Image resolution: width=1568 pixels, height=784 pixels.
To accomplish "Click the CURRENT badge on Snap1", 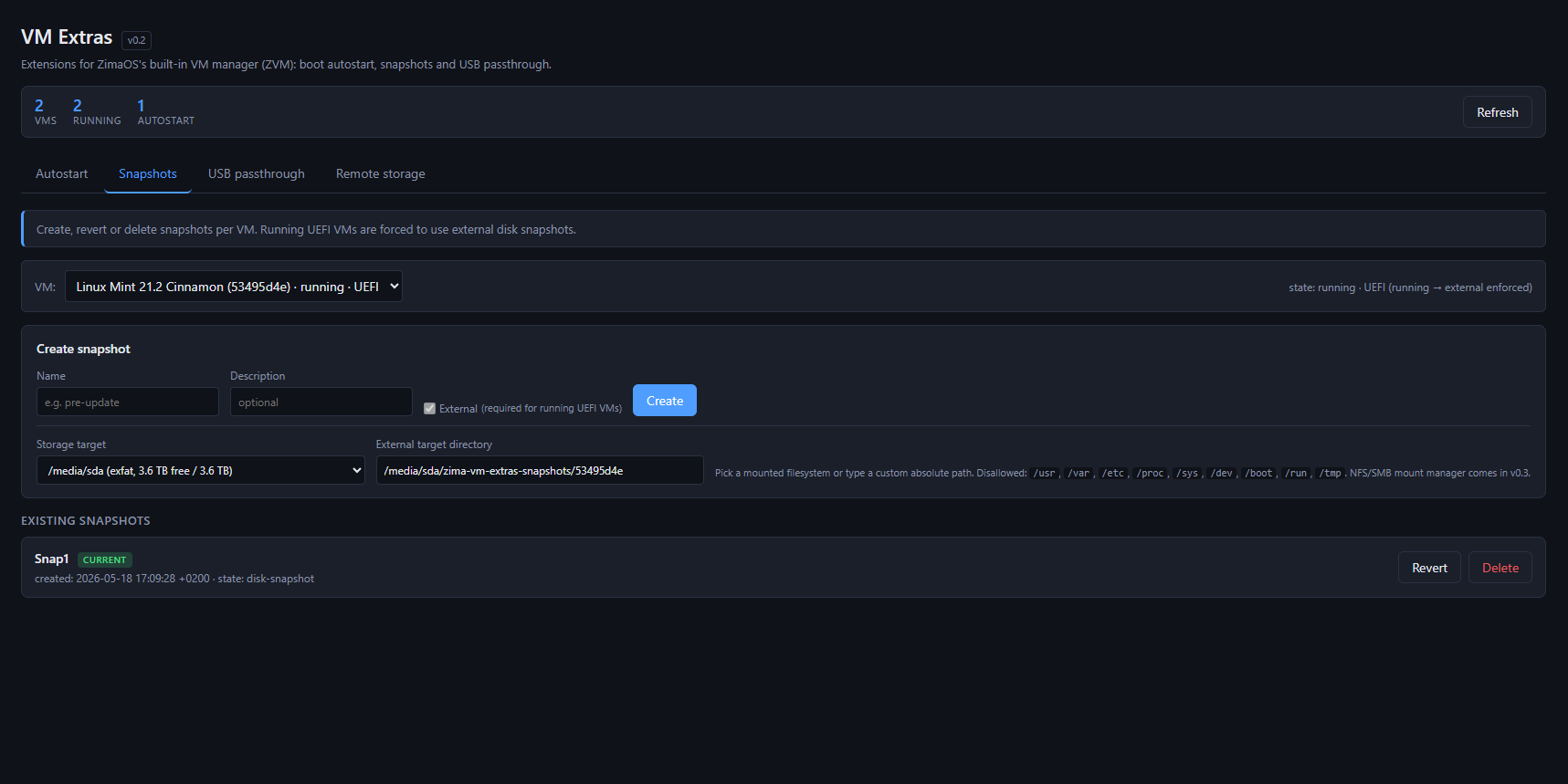I will 105,559.
